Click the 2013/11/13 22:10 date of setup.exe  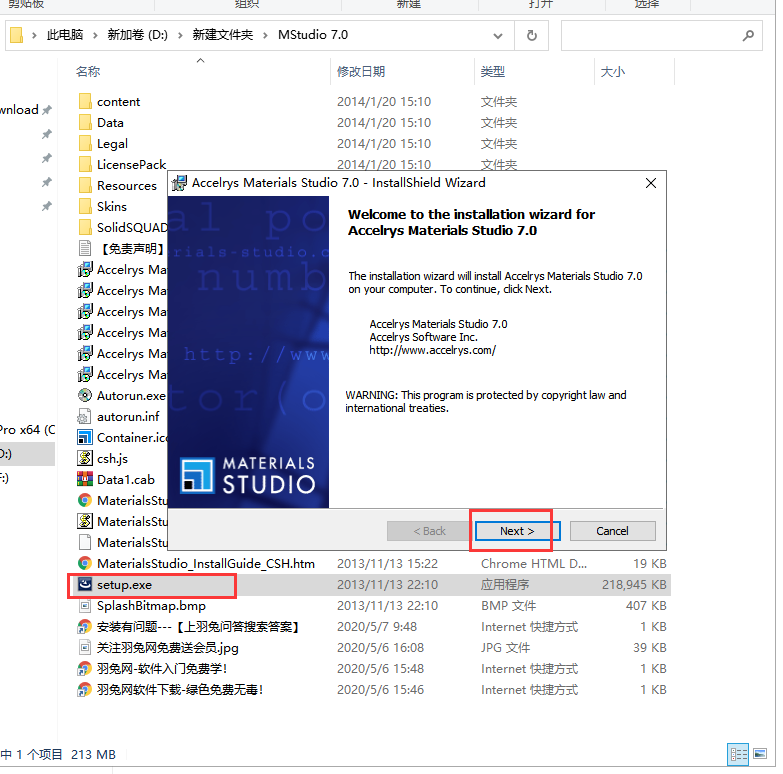pyautogui.click(x=387, y=584)
